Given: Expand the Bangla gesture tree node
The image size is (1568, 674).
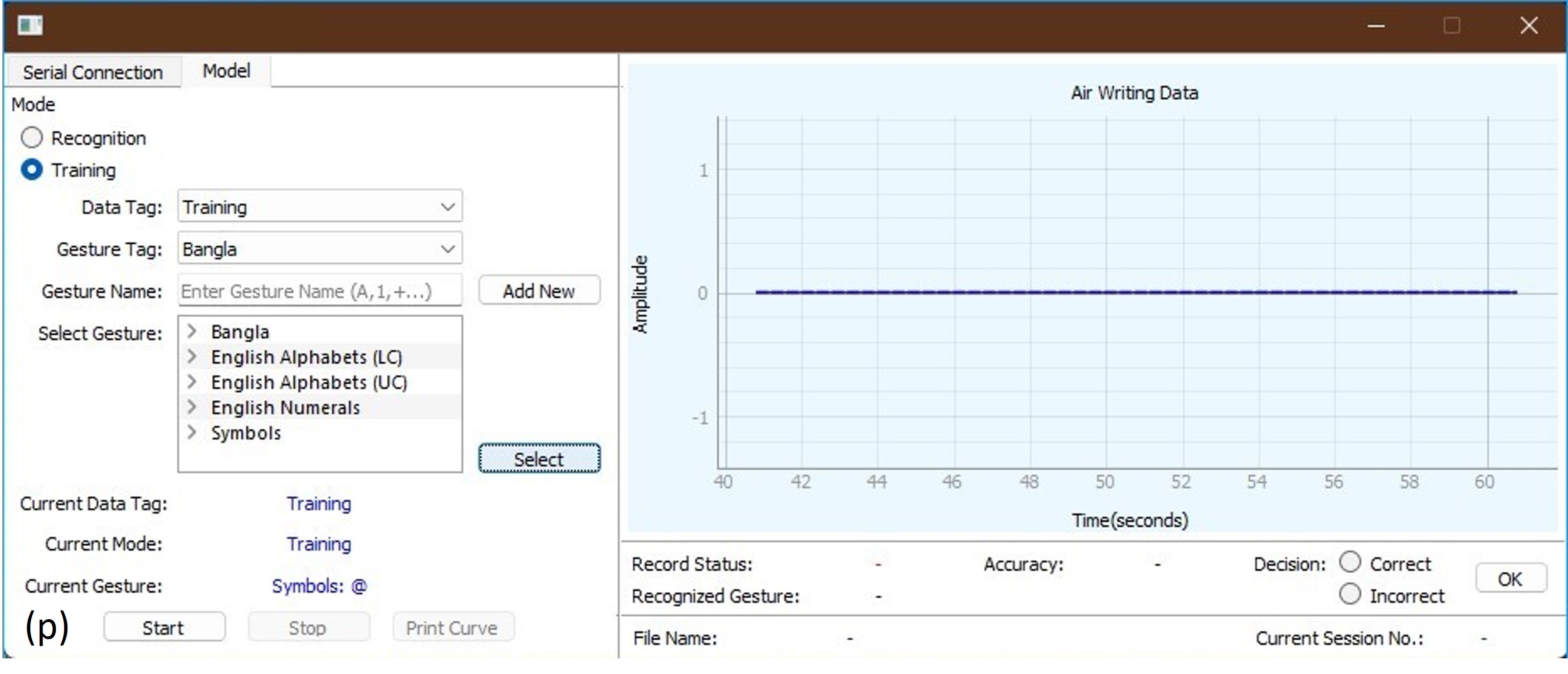Looking at the screenshot, I should pos(192,331).
